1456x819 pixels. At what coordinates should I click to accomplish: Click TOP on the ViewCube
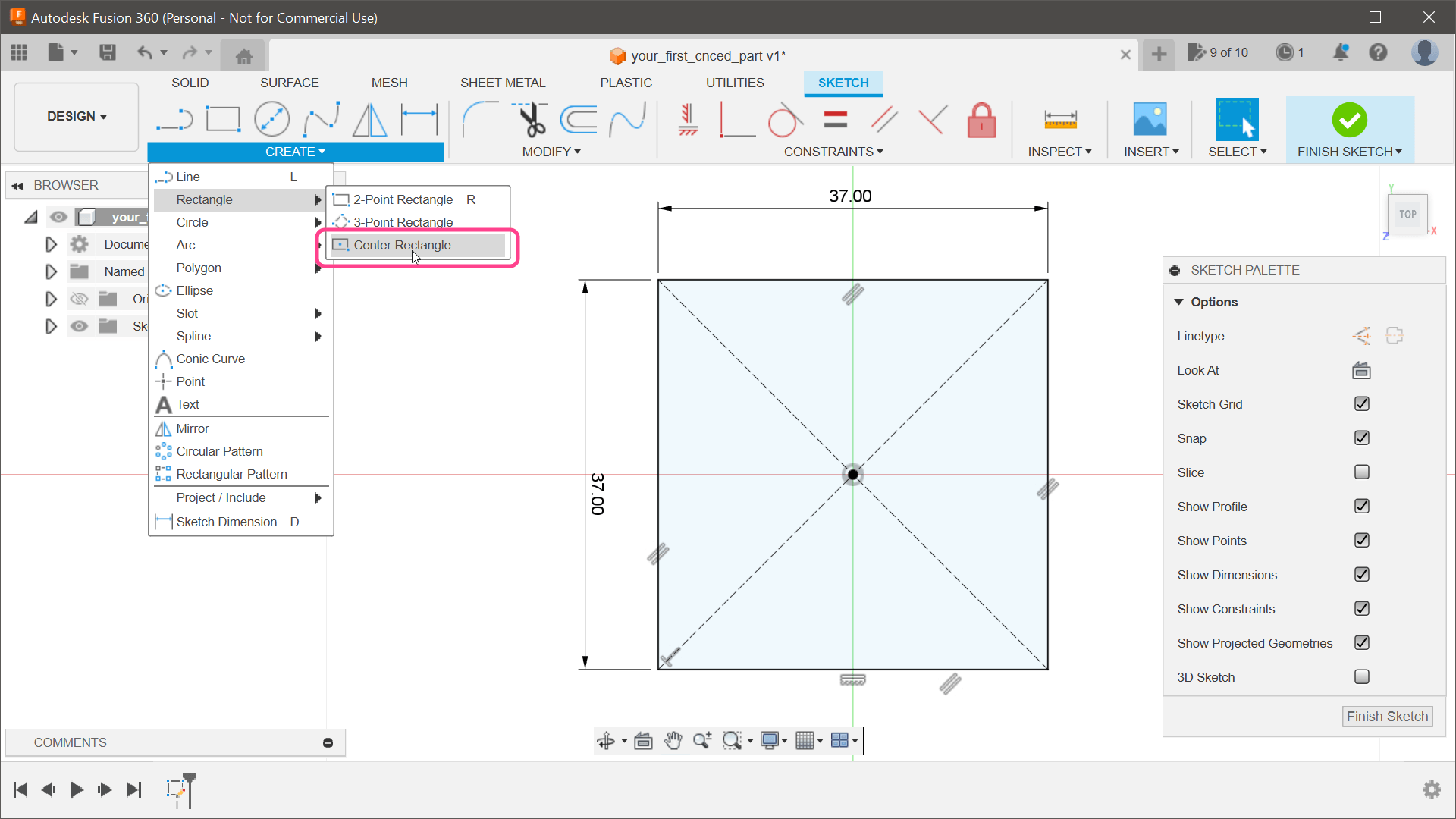1407,214
